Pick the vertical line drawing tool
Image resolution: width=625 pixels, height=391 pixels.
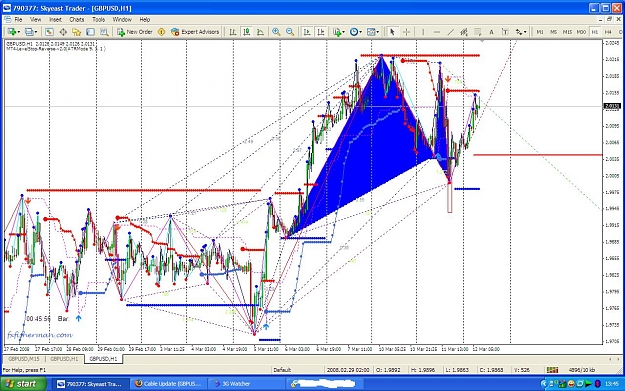click(423, 32)
